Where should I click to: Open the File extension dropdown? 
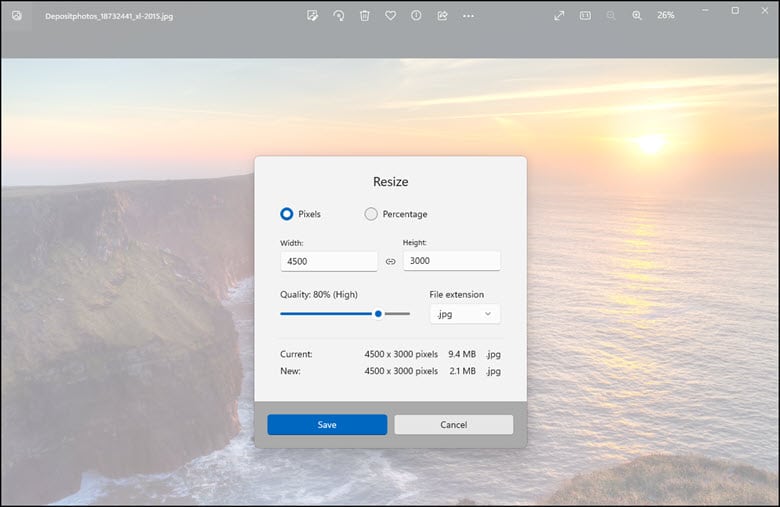(x=465, y=314)
